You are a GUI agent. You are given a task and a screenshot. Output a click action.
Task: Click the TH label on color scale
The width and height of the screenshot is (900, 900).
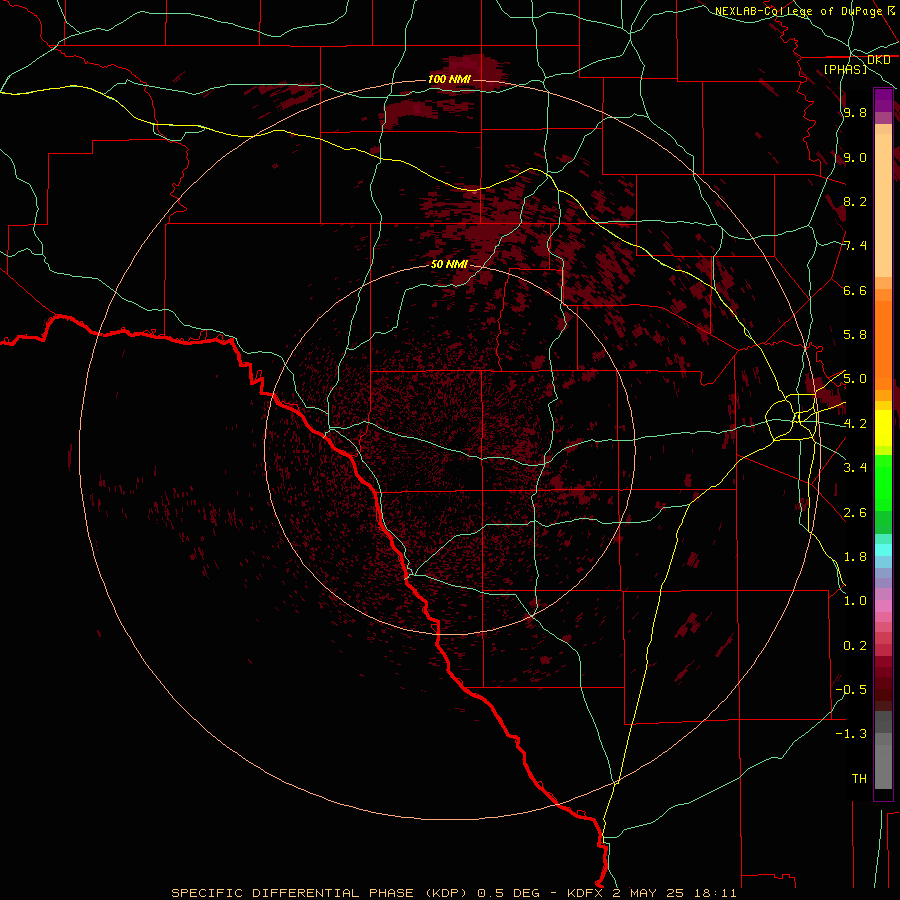pos(859,779)
